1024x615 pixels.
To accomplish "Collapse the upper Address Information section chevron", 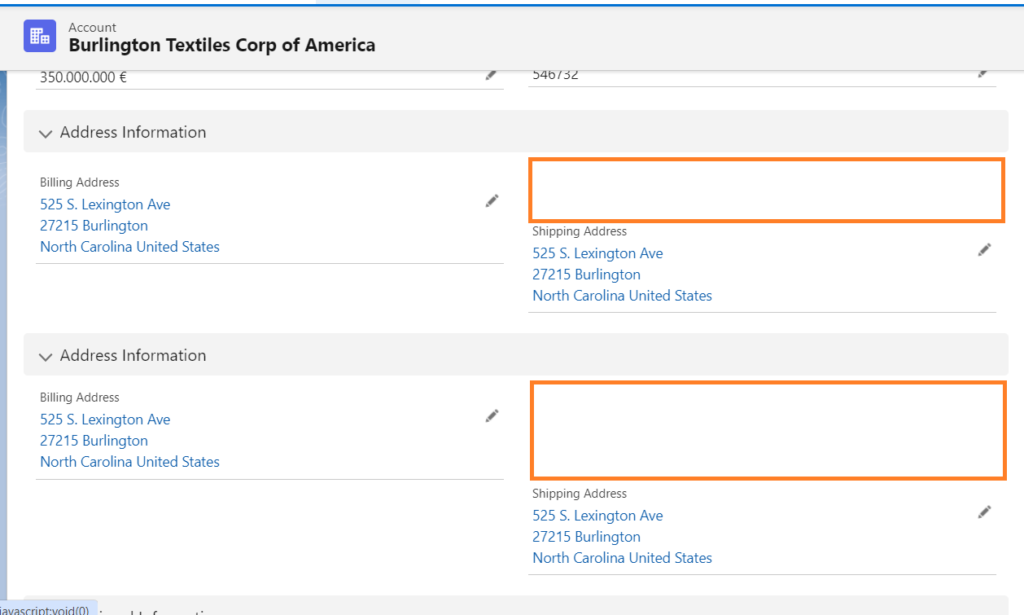I will click(x=45, y=133).
